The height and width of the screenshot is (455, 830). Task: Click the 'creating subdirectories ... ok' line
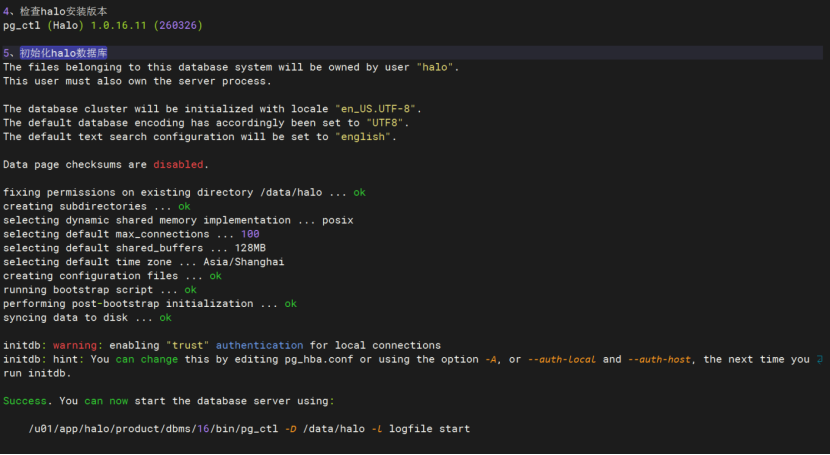coord(97,206)
